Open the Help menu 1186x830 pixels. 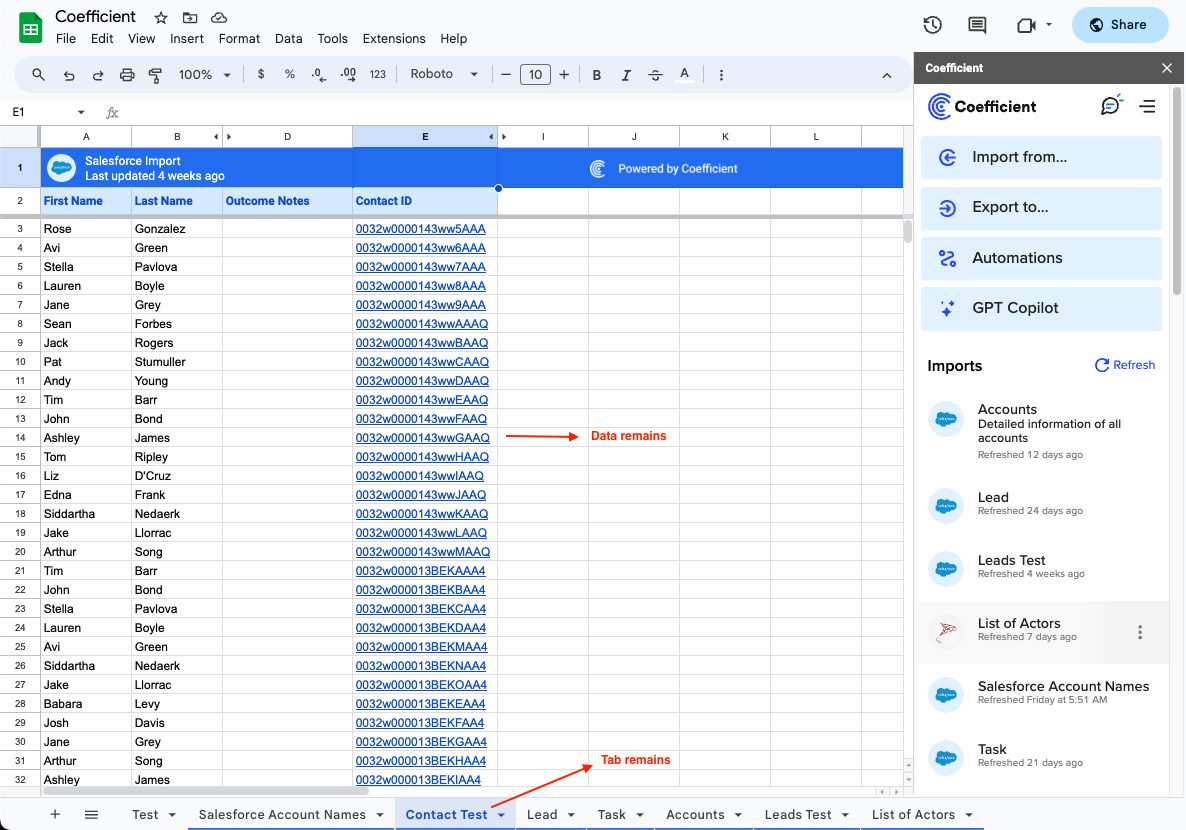click(x=453, y=39)
